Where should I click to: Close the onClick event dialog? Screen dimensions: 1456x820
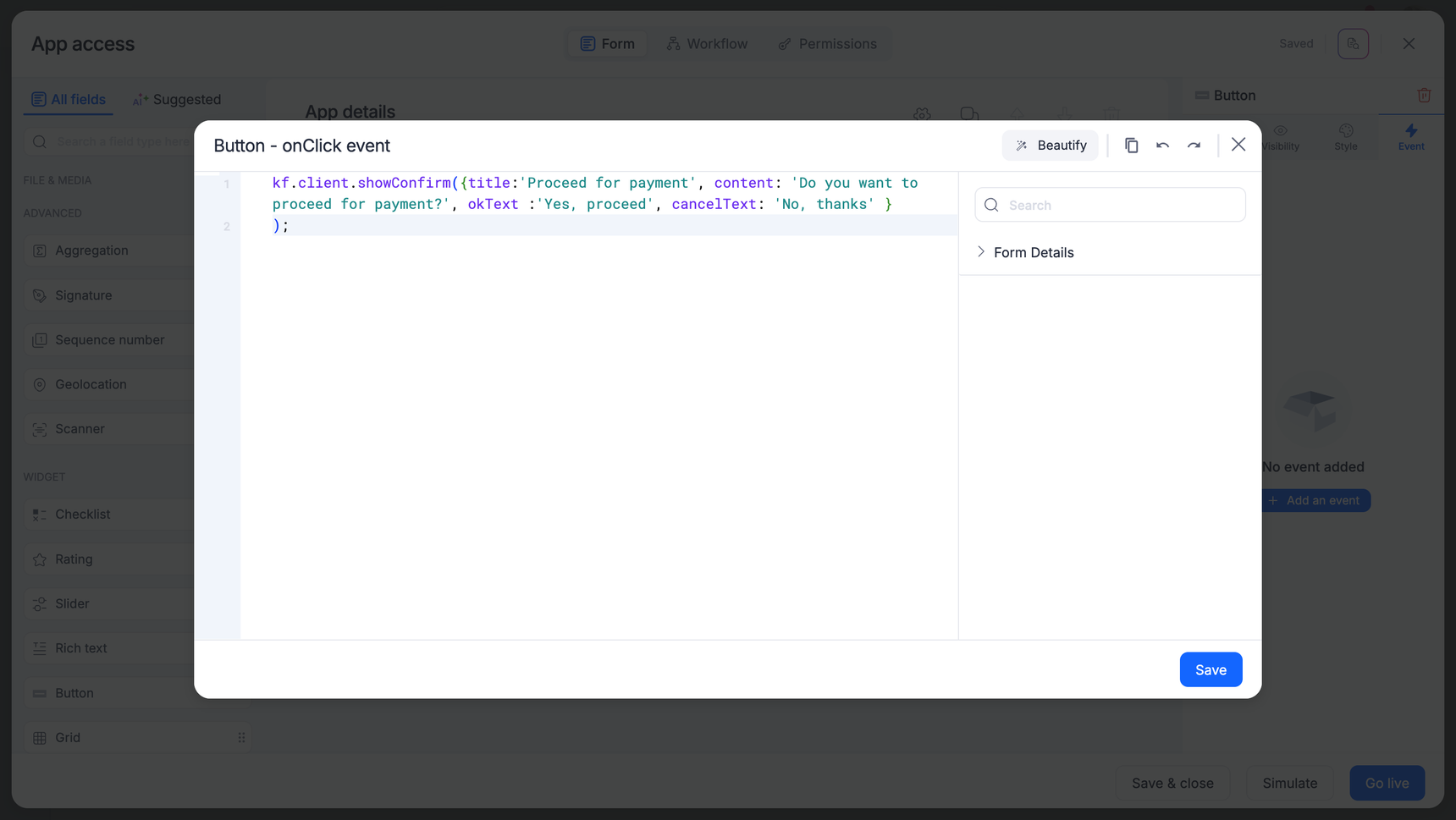click(1238, 145)
